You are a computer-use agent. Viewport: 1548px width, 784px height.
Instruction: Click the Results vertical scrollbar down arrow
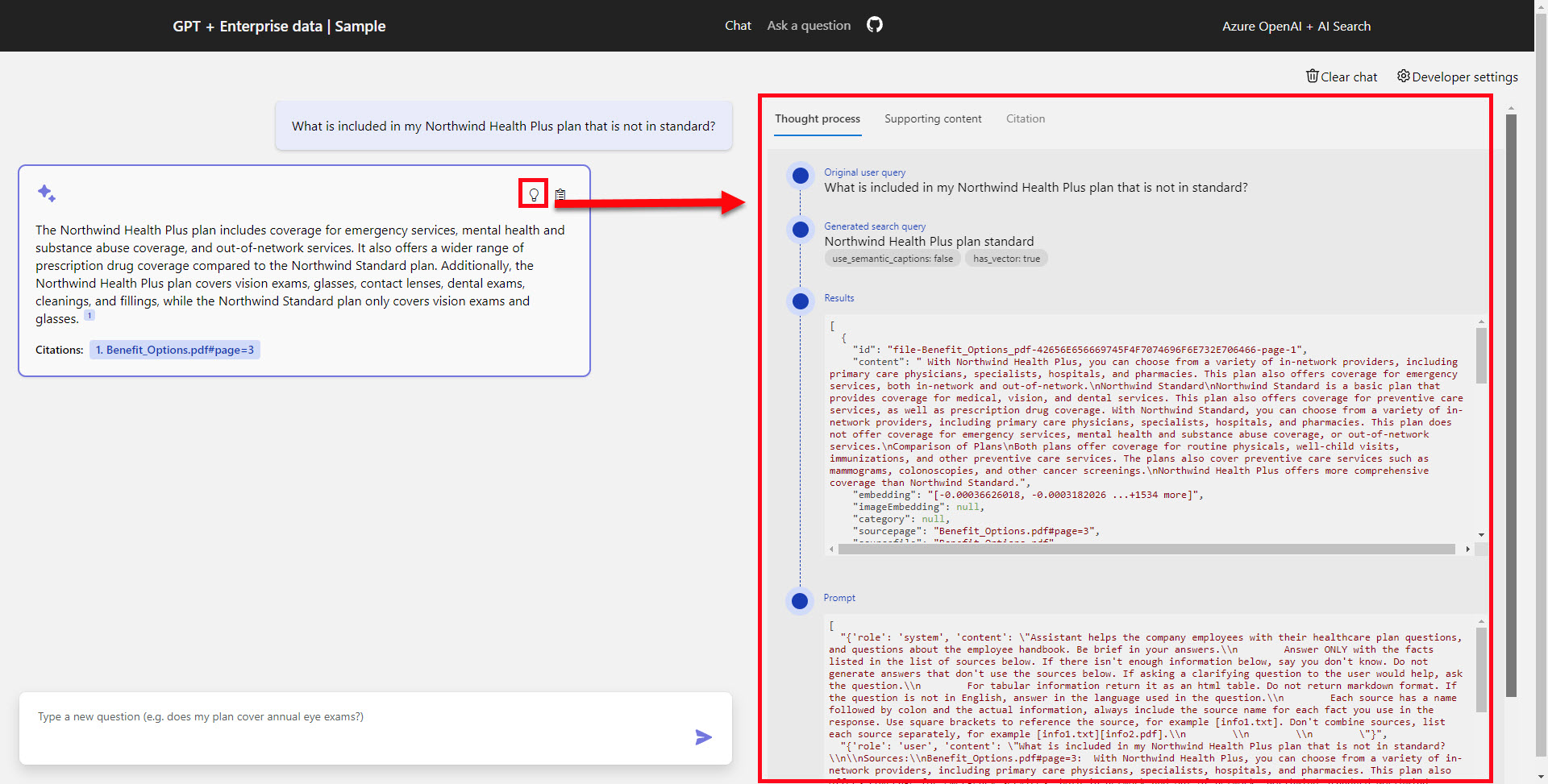pos(1481,535)
